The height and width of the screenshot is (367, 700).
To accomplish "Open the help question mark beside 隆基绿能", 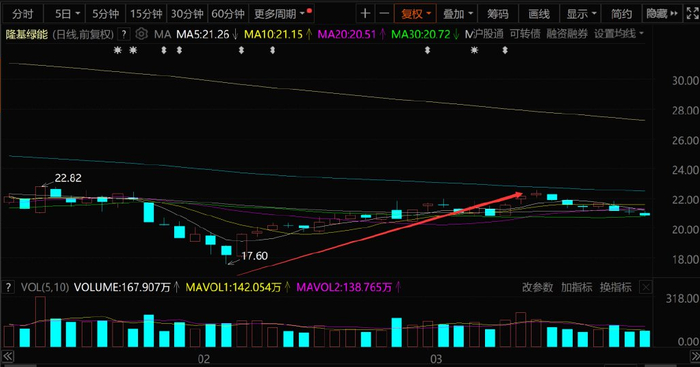I will coord(124,34).
